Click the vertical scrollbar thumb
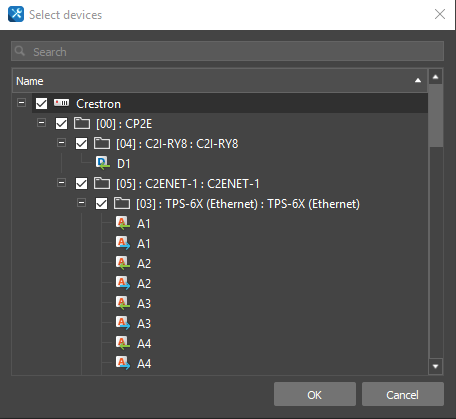 click(435, 115)
